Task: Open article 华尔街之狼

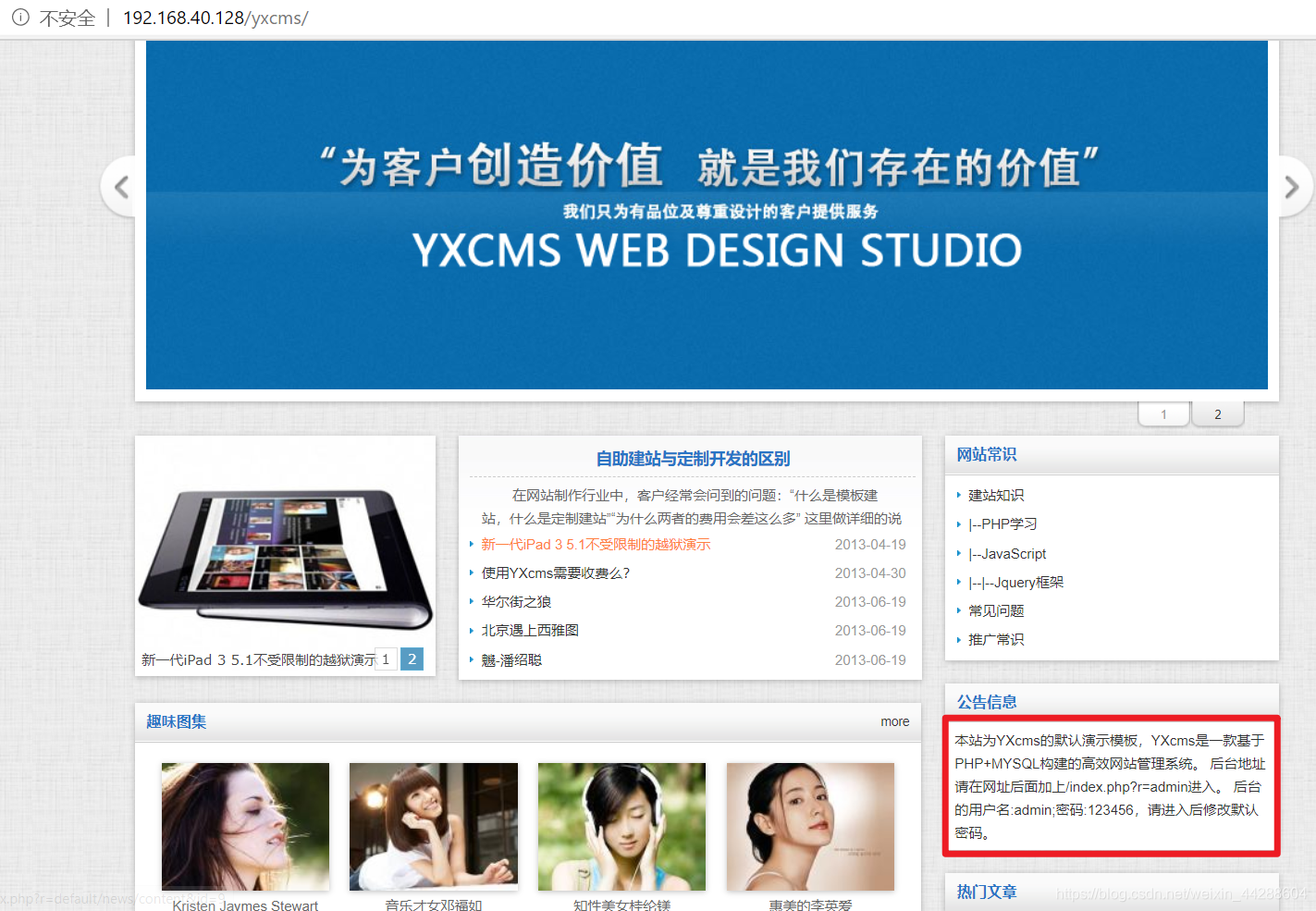Action: pyautogui.click(x=516, y=602)
